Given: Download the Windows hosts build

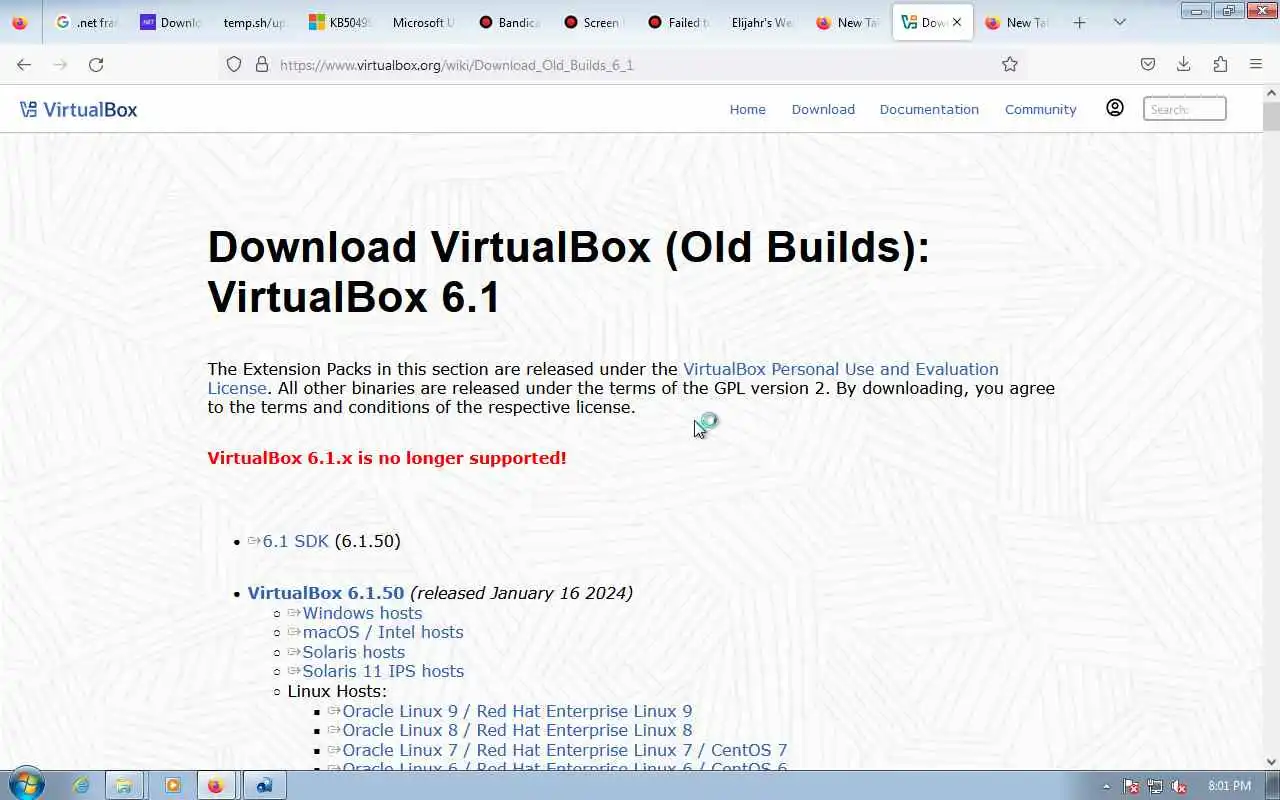Looking at the screenshot, I should coord(362,613).
